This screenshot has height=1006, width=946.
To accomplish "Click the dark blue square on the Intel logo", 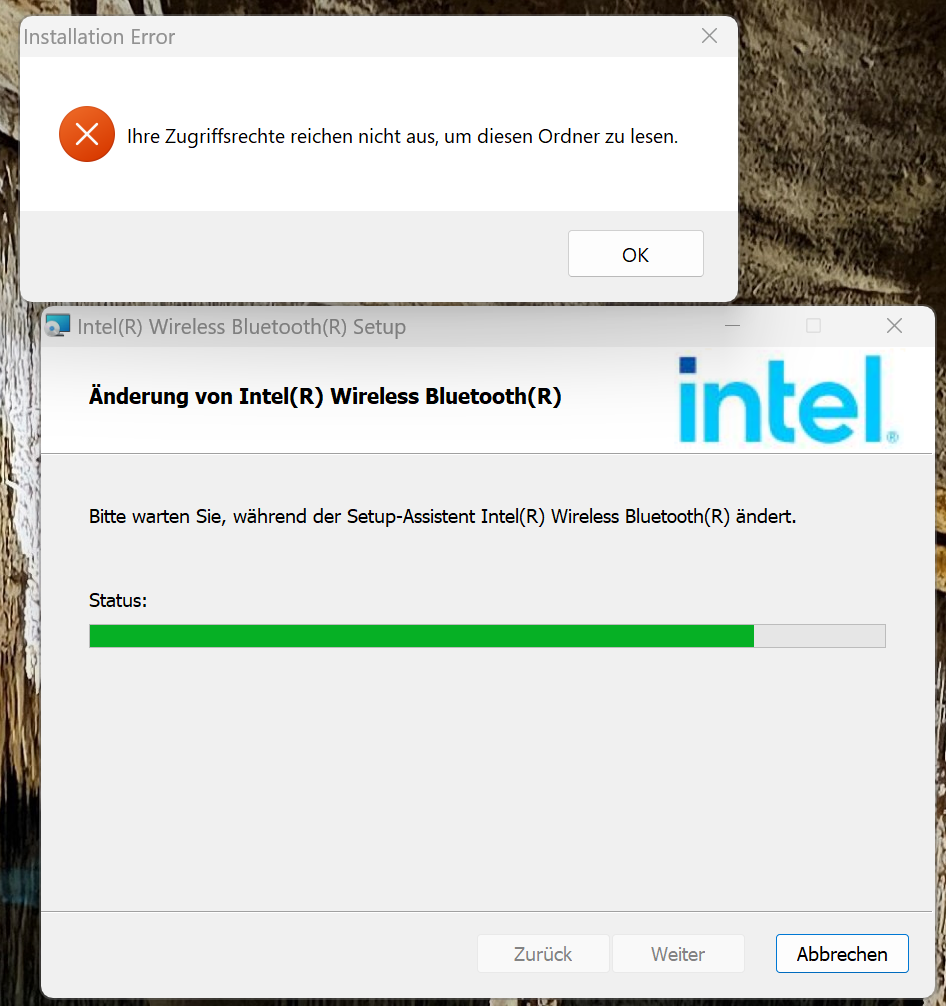I will pos(687,365).
